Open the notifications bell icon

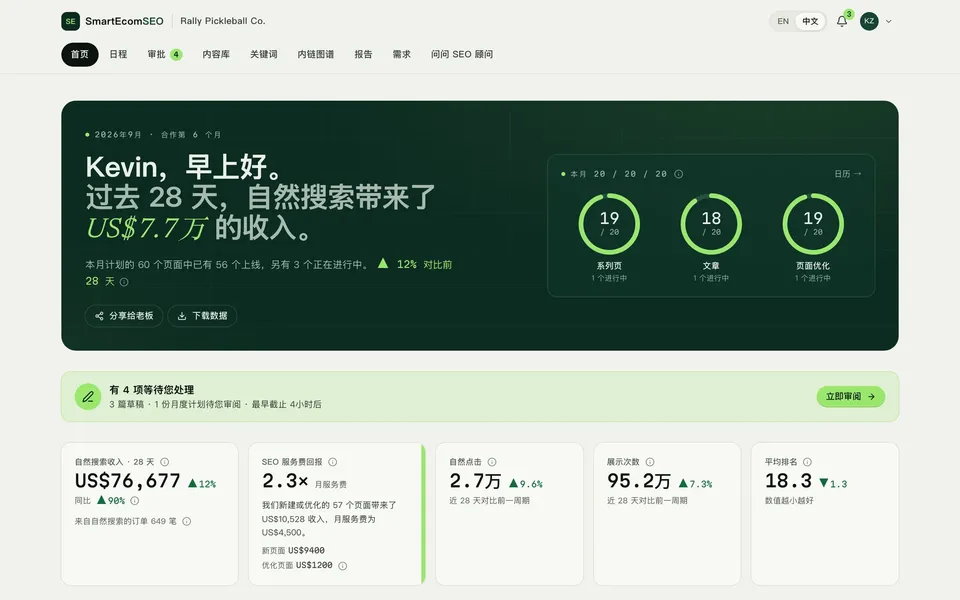[x=842, y=21]
